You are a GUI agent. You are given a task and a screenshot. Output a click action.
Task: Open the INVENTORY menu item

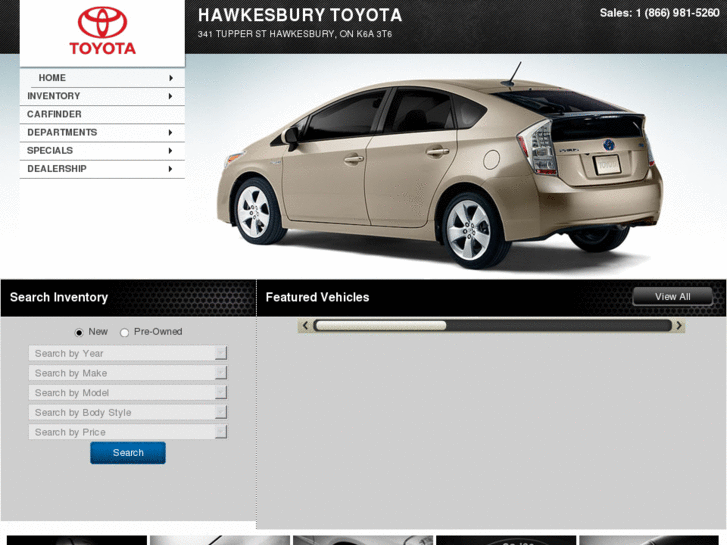(x=102, y=96)
